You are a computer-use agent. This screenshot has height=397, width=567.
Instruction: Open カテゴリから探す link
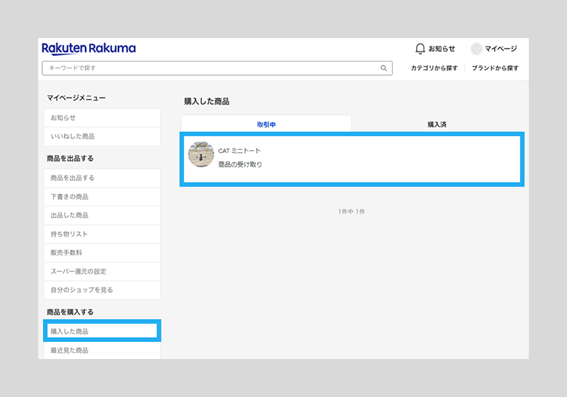pos(434,68)
